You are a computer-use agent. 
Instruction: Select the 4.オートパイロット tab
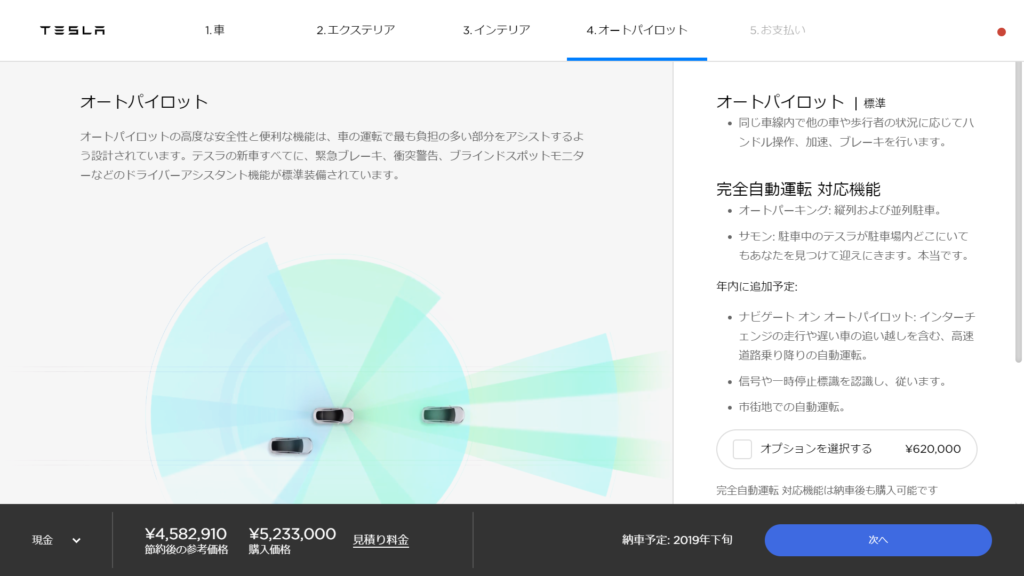tap(637, 30)
